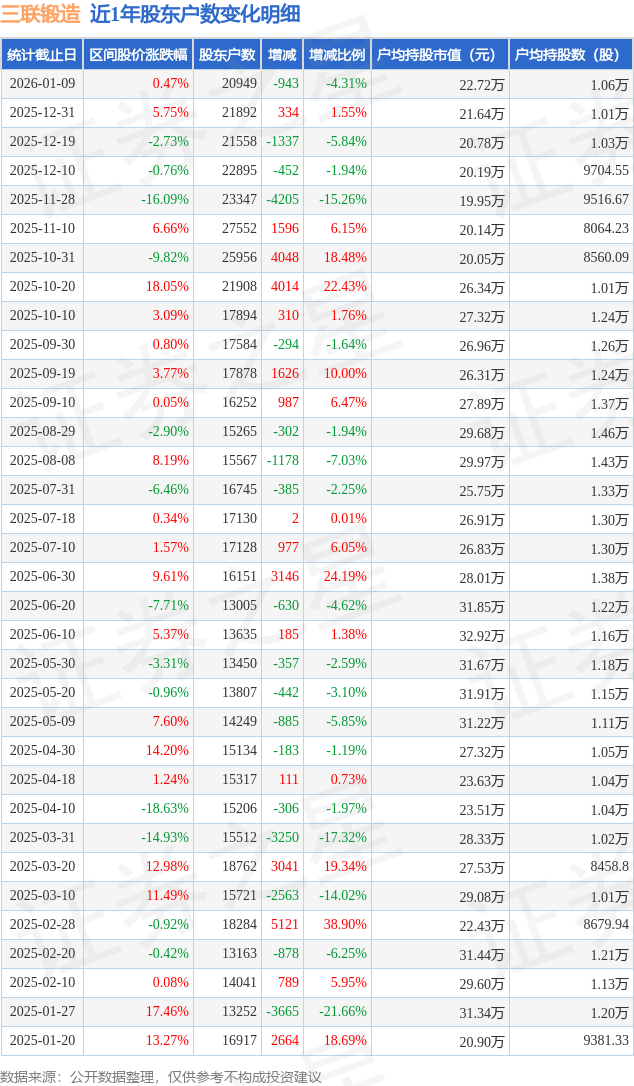Click the 增减比例 column header
The height and width of the screenshot is (1086, 634).
click(x=337, y=55)
